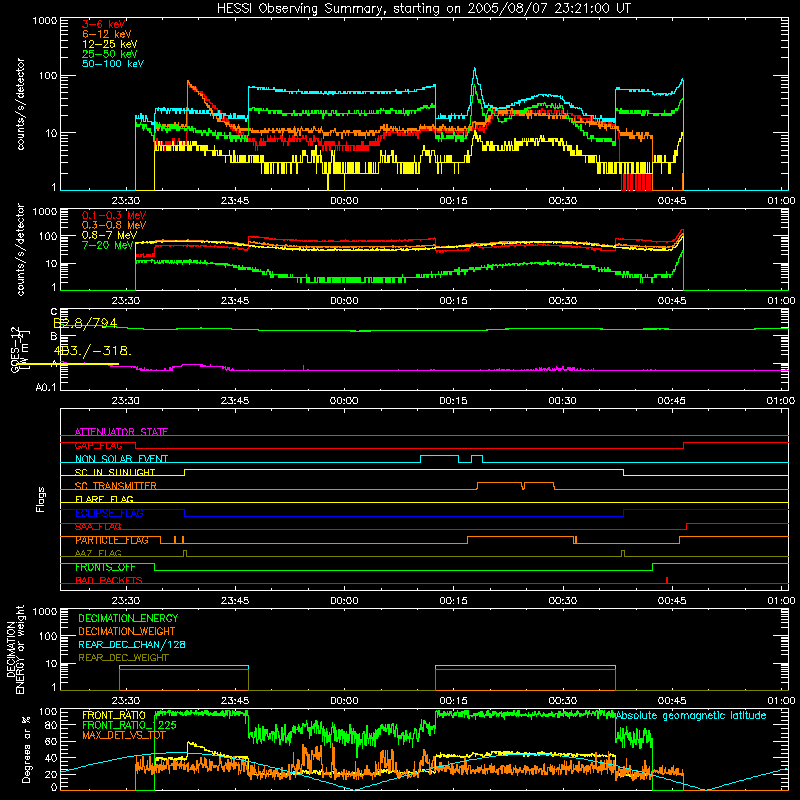800x800 pixels.
Task: Click the yellow FRONT_RATIO legend label
Action: (x=114, y=716)
